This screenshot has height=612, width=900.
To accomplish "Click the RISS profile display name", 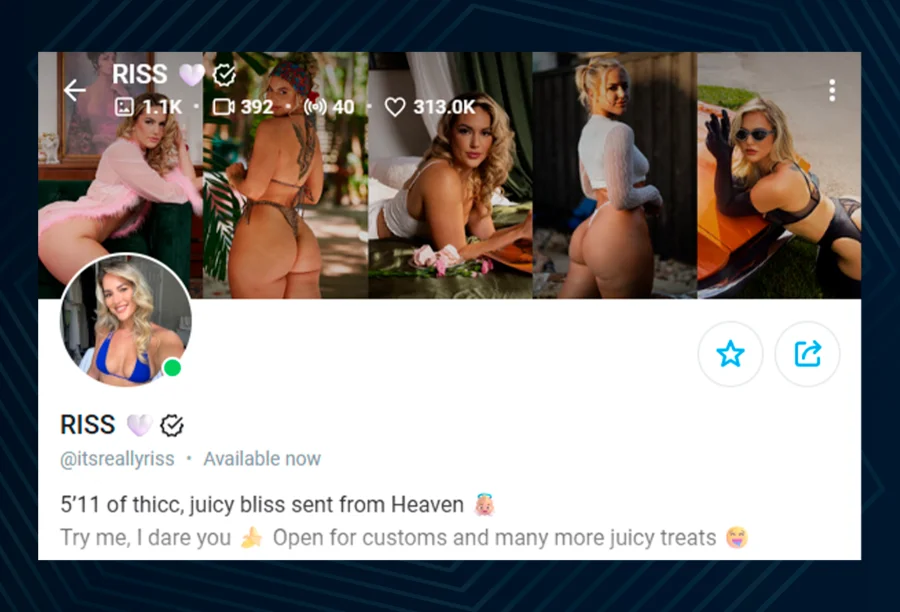I will 88,425.
